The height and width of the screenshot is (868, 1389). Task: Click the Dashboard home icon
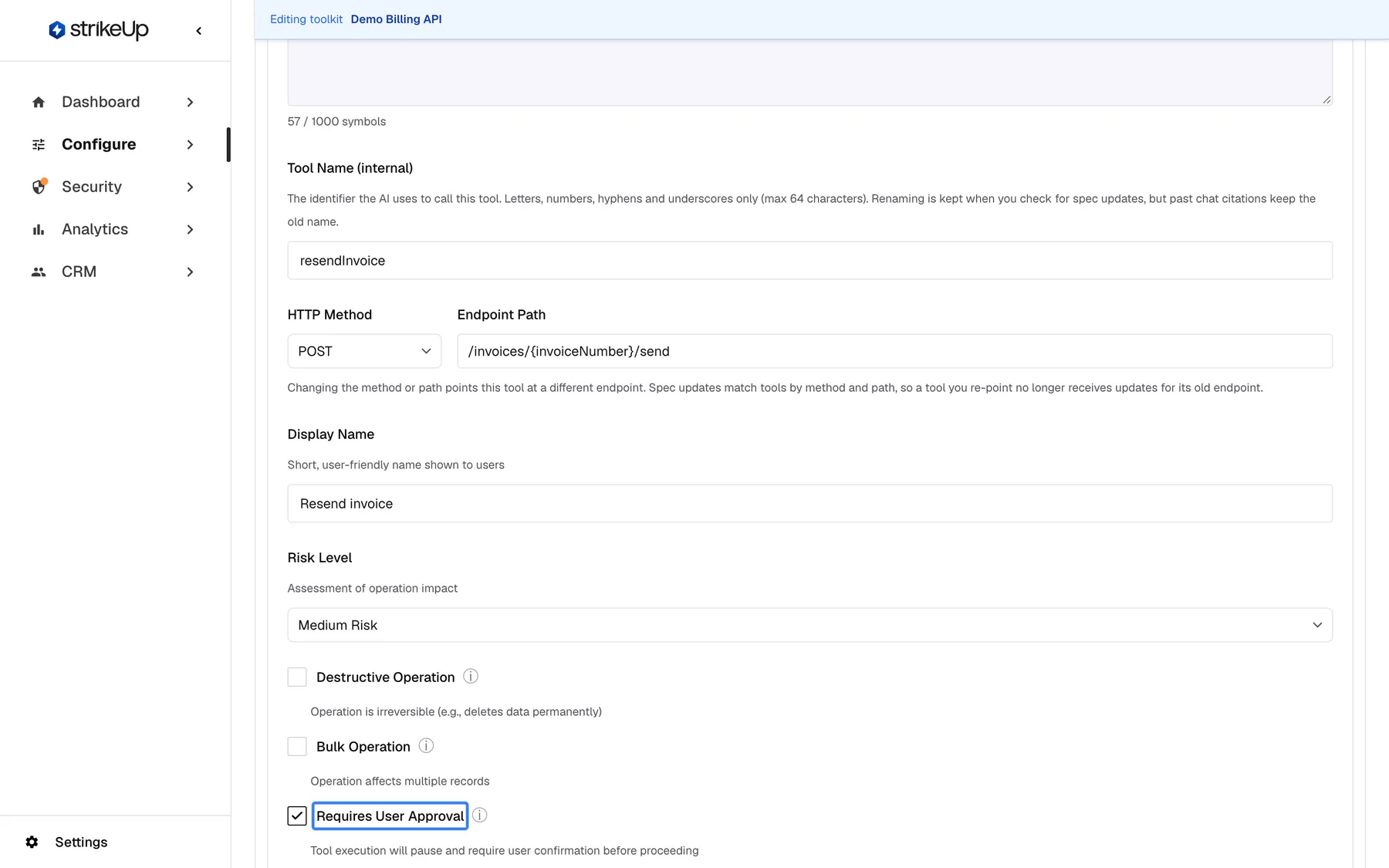pos(39,102)
